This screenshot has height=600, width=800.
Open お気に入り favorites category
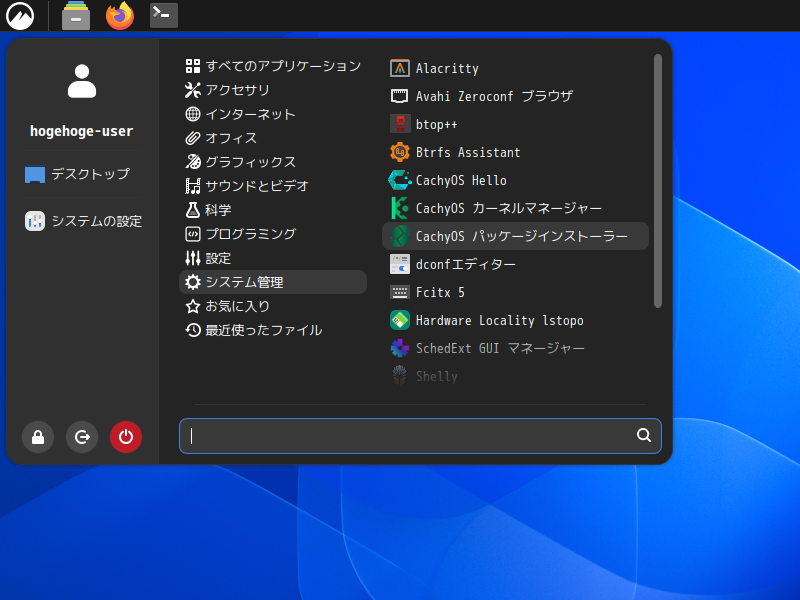click(273, 306)
